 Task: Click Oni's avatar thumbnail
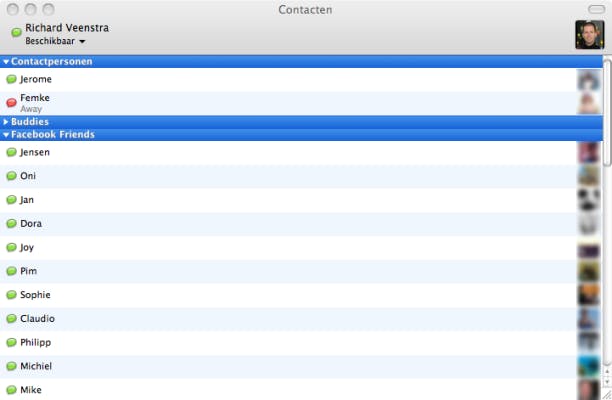click(589, 176)
